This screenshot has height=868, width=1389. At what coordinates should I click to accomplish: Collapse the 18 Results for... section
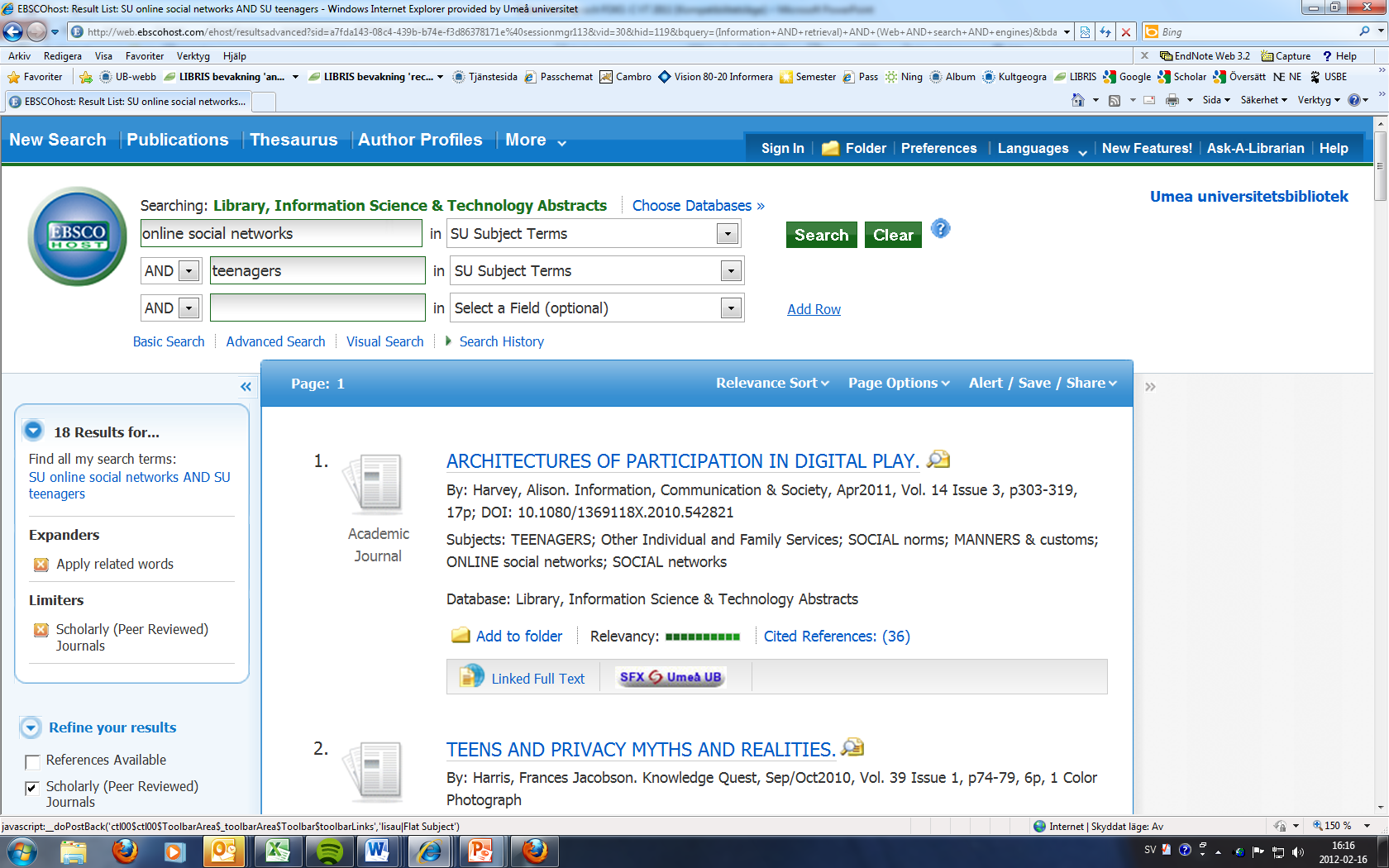point(33,431)
